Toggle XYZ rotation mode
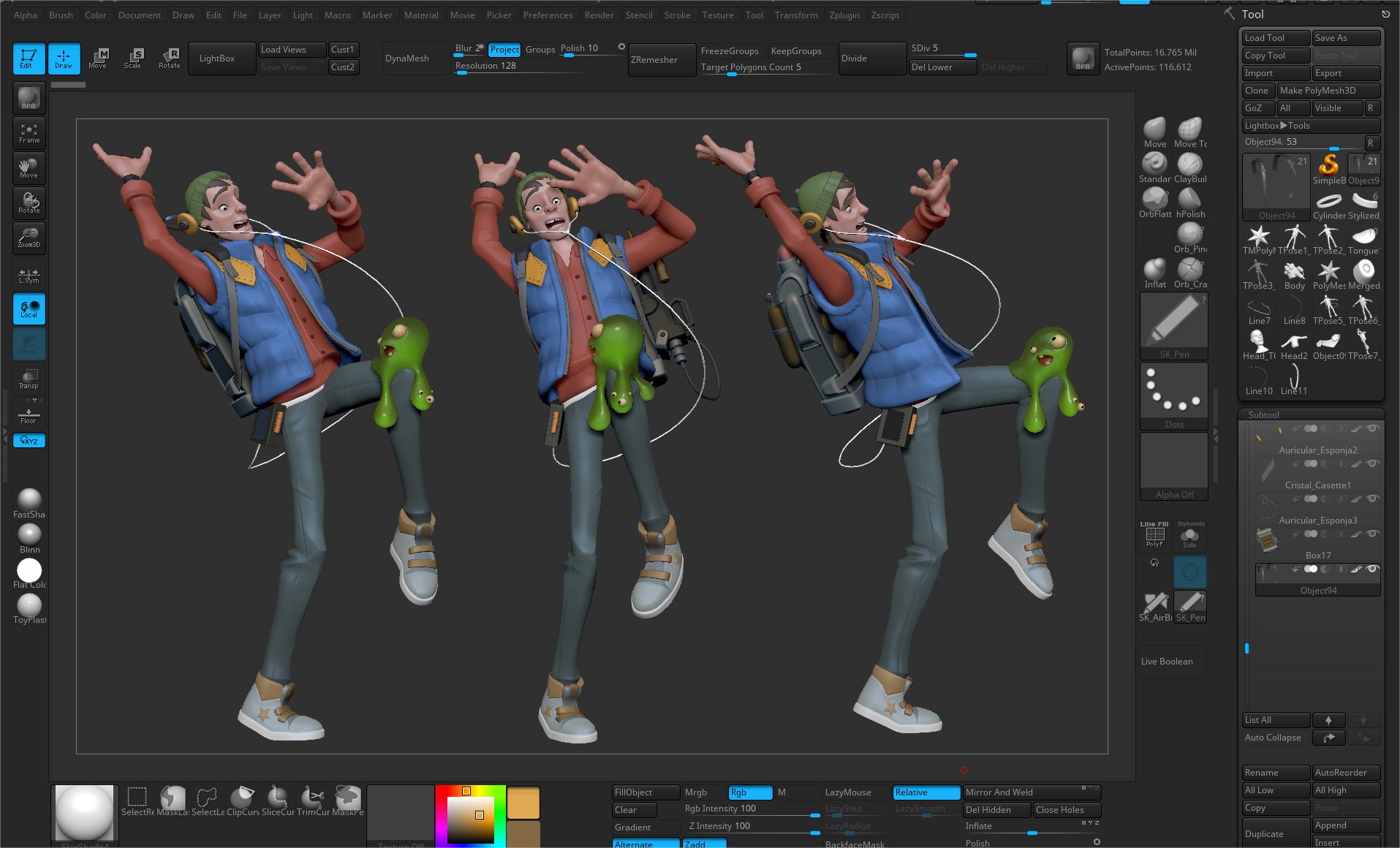Image resolution: width=1400 pixels, height=848 pixels. click(x=29, y=440)
